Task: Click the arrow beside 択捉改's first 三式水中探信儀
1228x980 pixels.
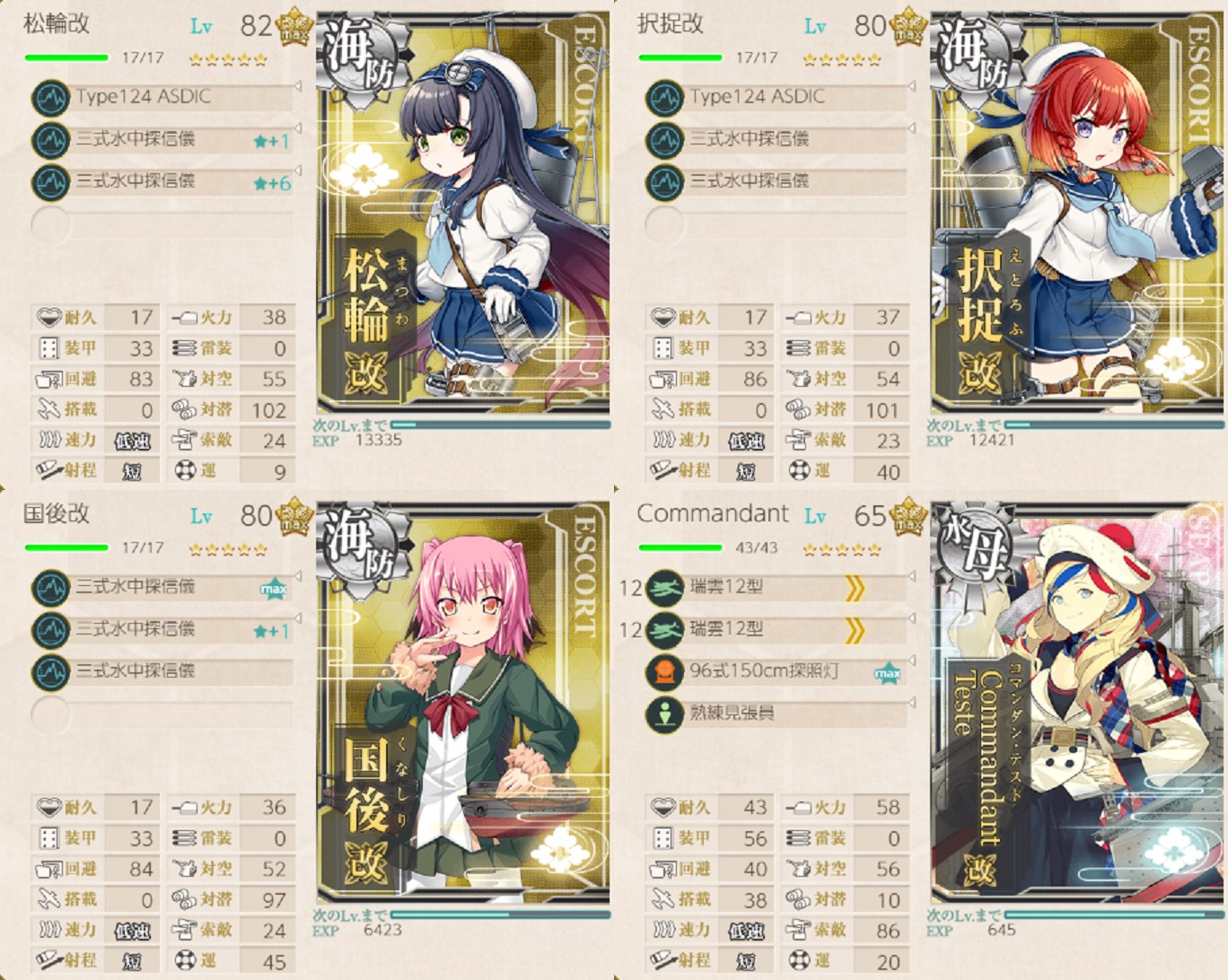Action: (x=912, y=129)
